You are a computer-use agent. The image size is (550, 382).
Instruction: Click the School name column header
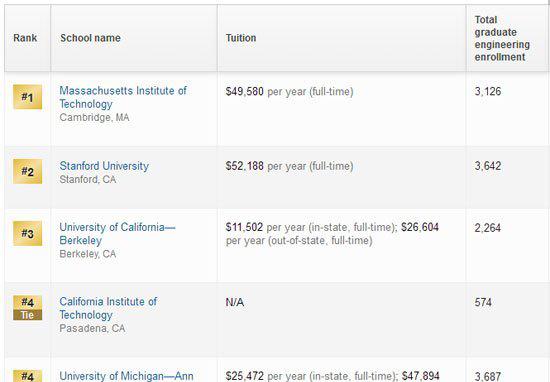coord(90,38)
